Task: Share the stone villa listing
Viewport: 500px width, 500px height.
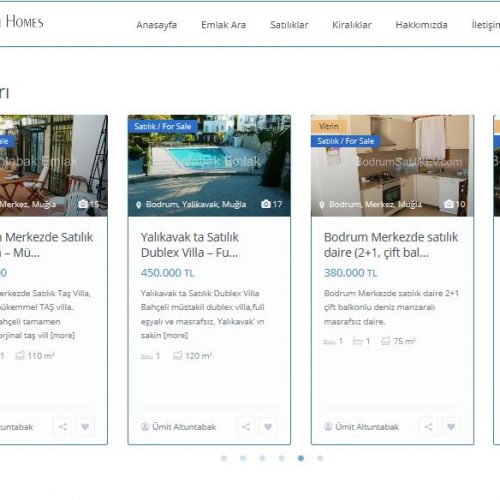Action: coord(63,426)
